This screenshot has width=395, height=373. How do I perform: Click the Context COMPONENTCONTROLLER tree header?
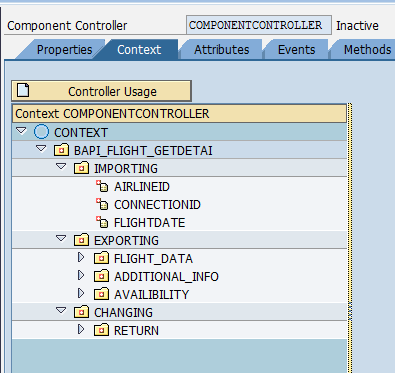tap(179, 114)
